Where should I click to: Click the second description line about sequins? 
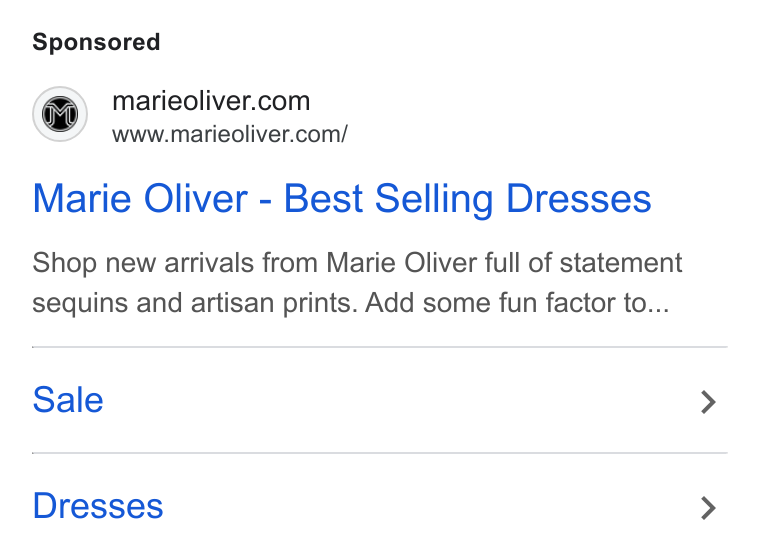350,303
